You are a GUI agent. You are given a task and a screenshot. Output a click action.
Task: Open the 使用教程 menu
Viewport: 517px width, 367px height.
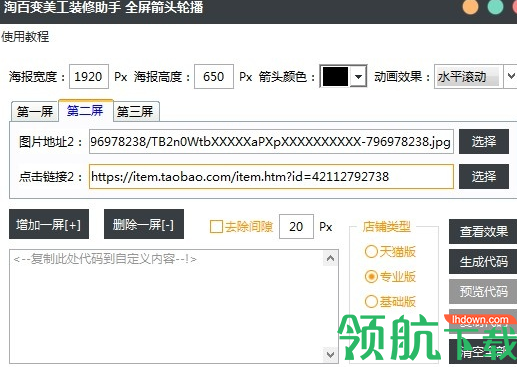(x=25, y=36)
